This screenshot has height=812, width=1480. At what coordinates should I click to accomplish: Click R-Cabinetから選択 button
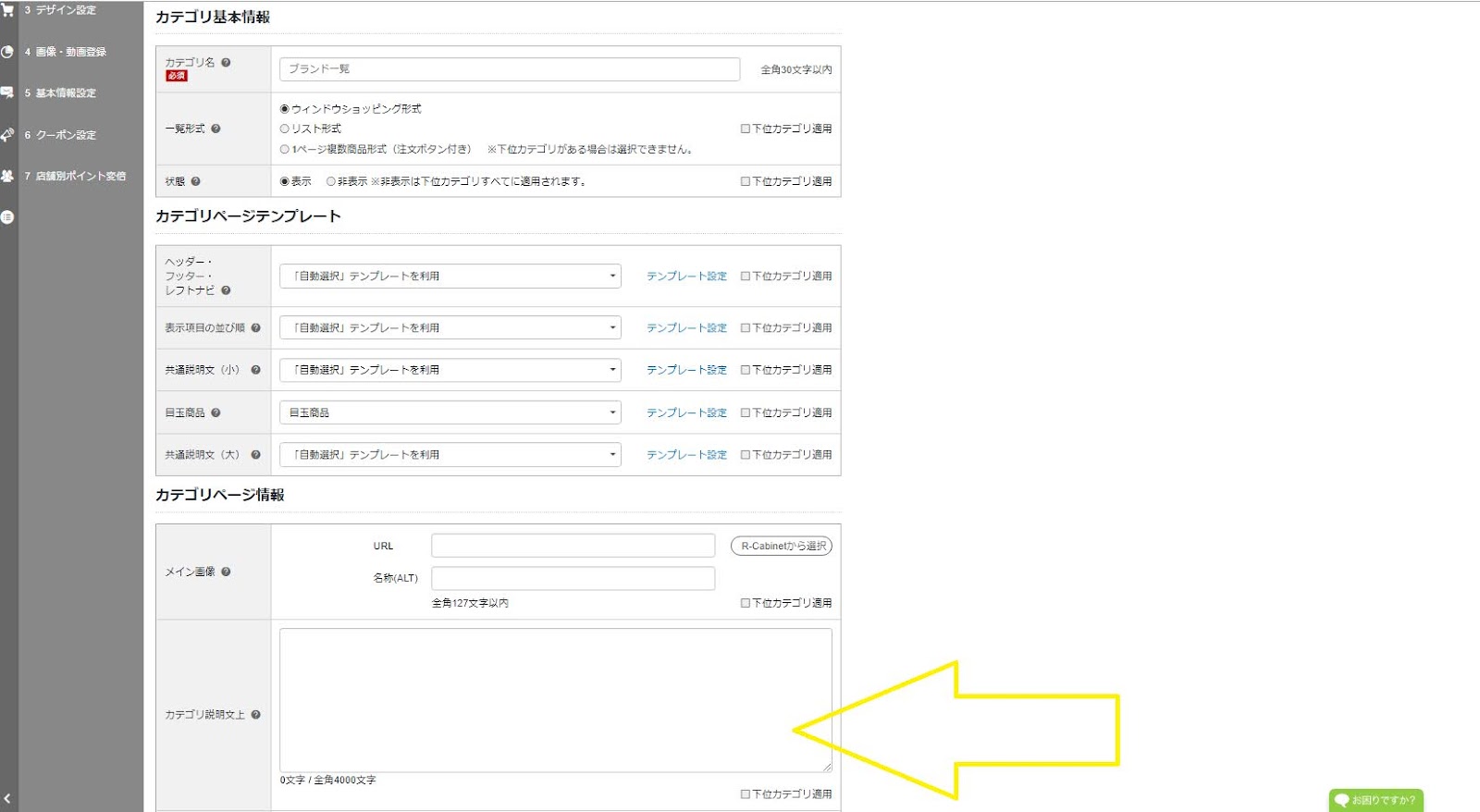pyautogui.click(x=782, y=546)
